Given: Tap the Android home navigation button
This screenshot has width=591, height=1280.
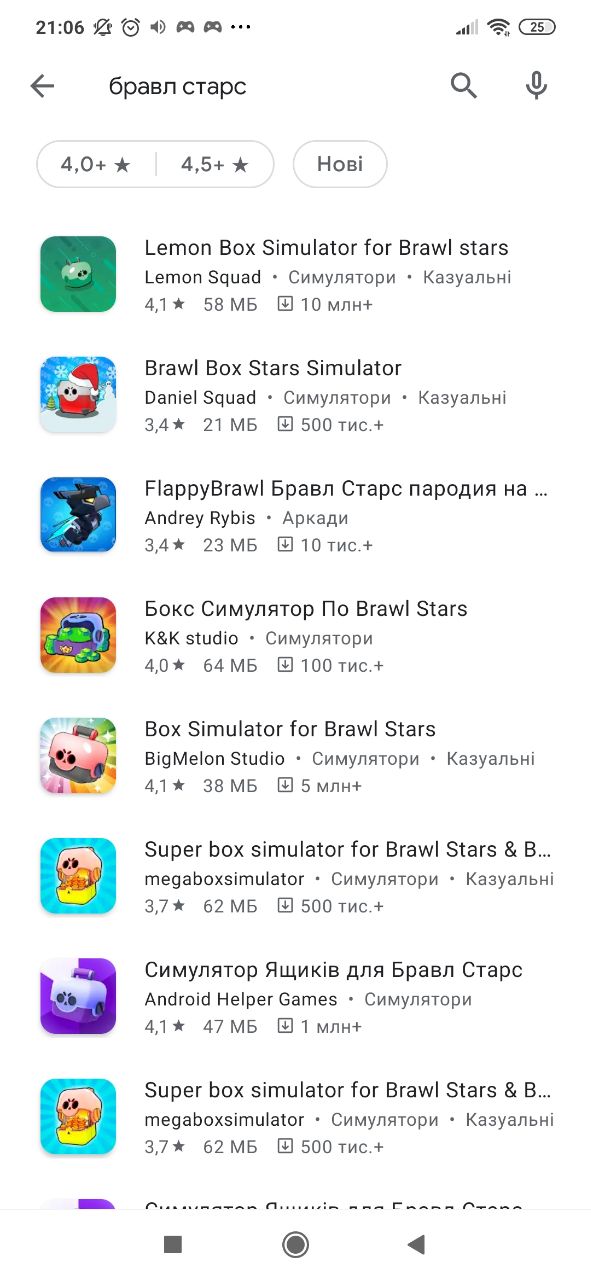Looking at the screenshot, I should pyautogui.click(x=295, y=1244).
